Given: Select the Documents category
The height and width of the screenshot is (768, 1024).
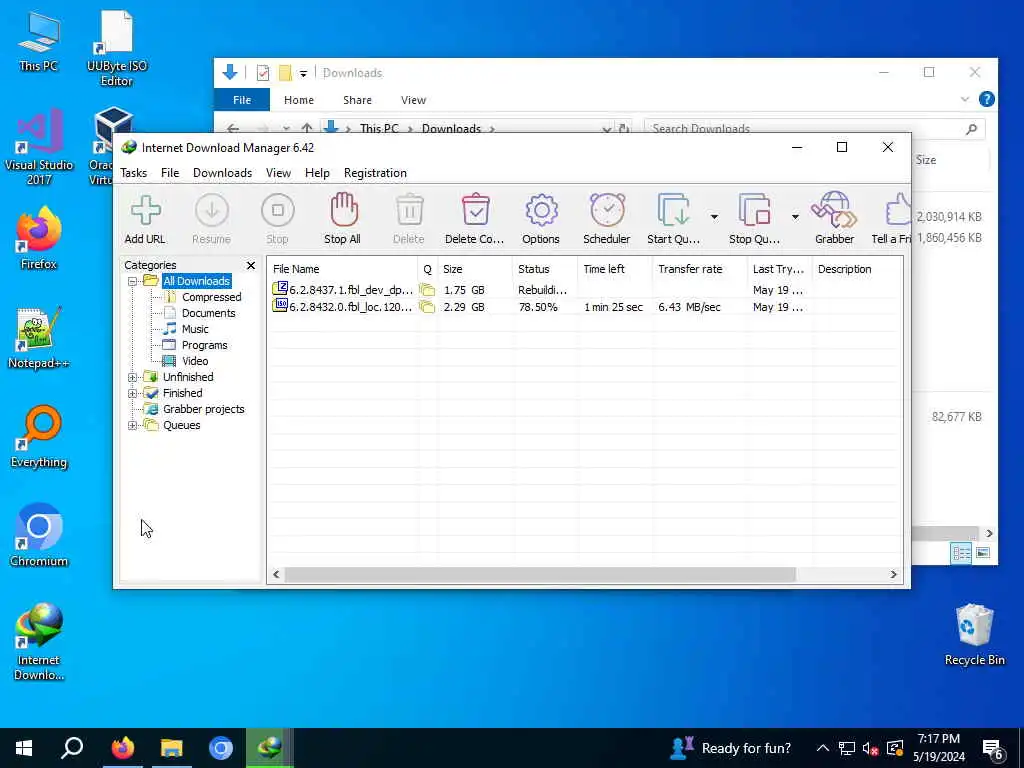Looking at the screenshot, I should (x=208, y=313).
